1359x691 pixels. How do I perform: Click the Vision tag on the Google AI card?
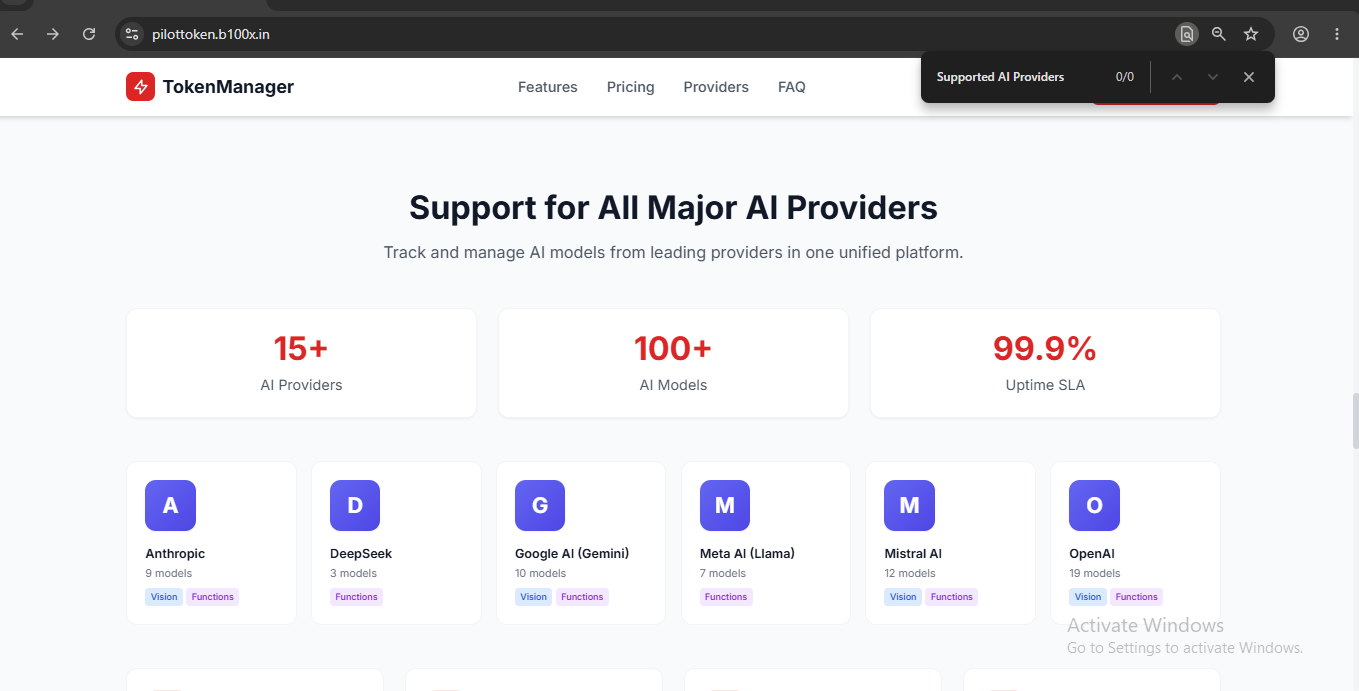point(534,597)
